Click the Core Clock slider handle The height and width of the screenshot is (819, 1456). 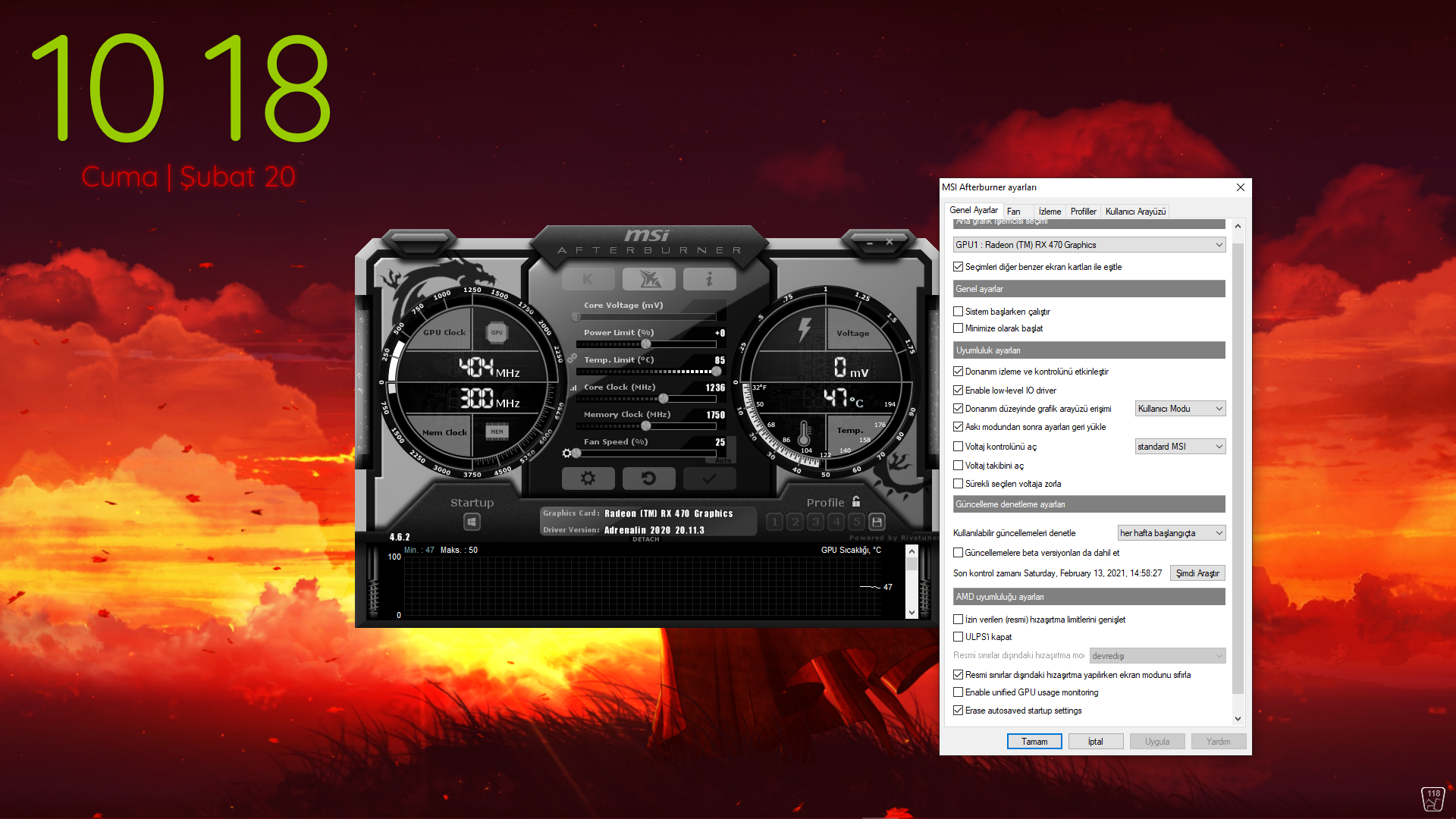[x=664, y=399]
